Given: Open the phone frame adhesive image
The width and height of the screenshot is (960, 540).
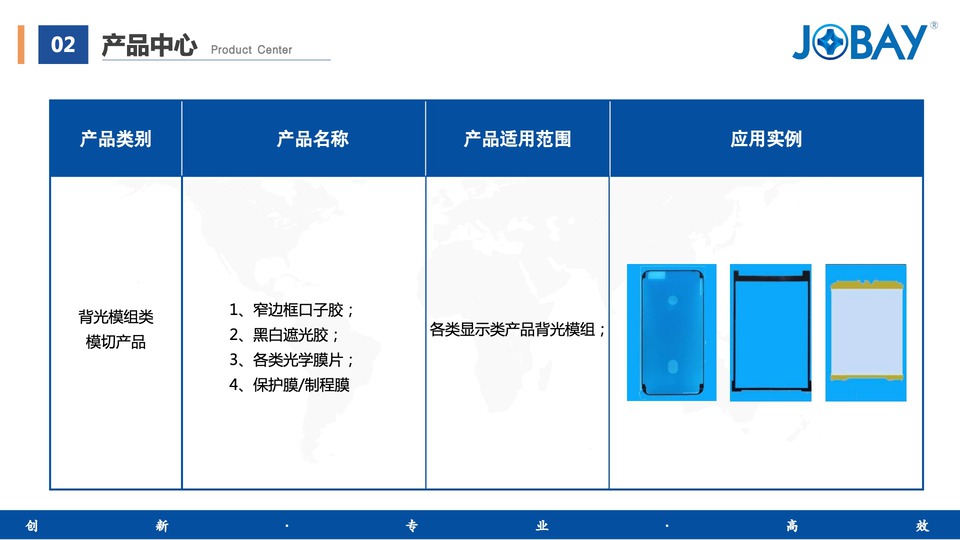Looking at the screenshot, I should click(671, 333).
